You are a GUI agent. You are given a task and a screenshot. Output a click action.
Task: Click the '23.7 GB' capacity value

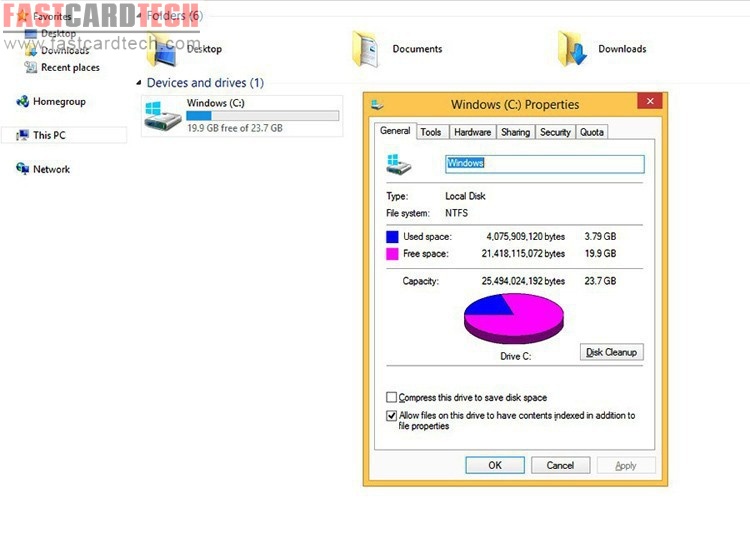pos(600,281)
